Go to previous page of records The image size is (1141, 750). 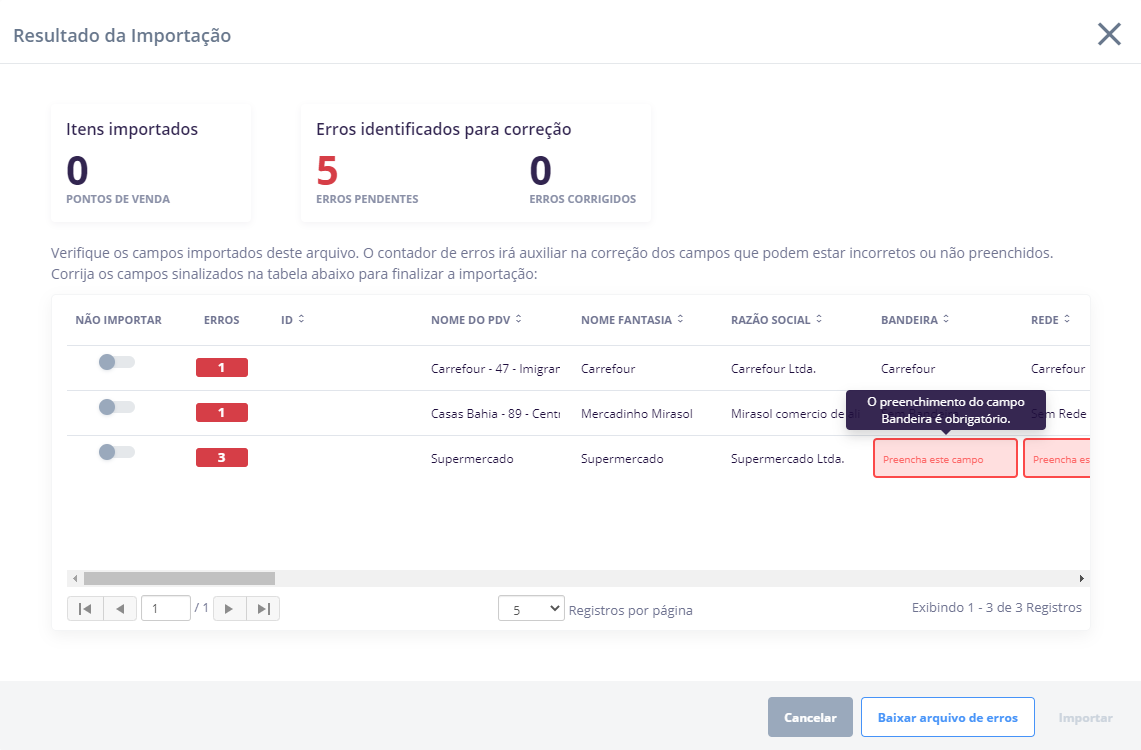coord(120,608)
